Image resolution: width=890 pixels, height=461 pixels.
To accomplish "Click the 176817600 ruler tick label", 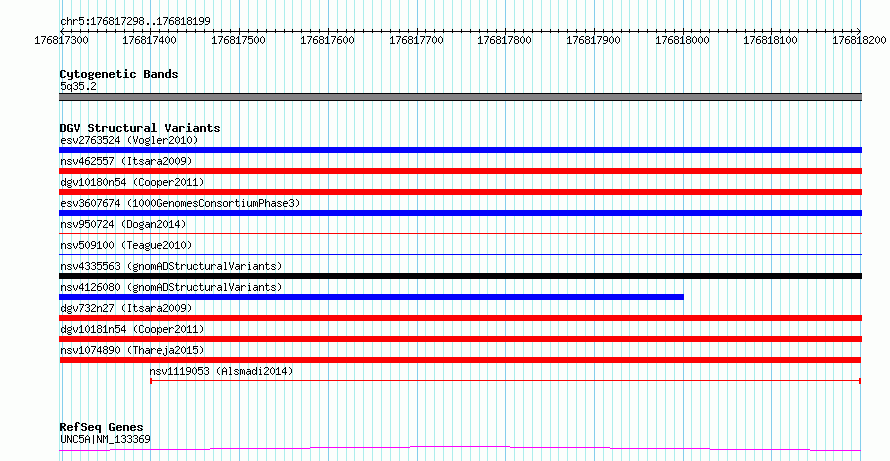I will [328, 40].
